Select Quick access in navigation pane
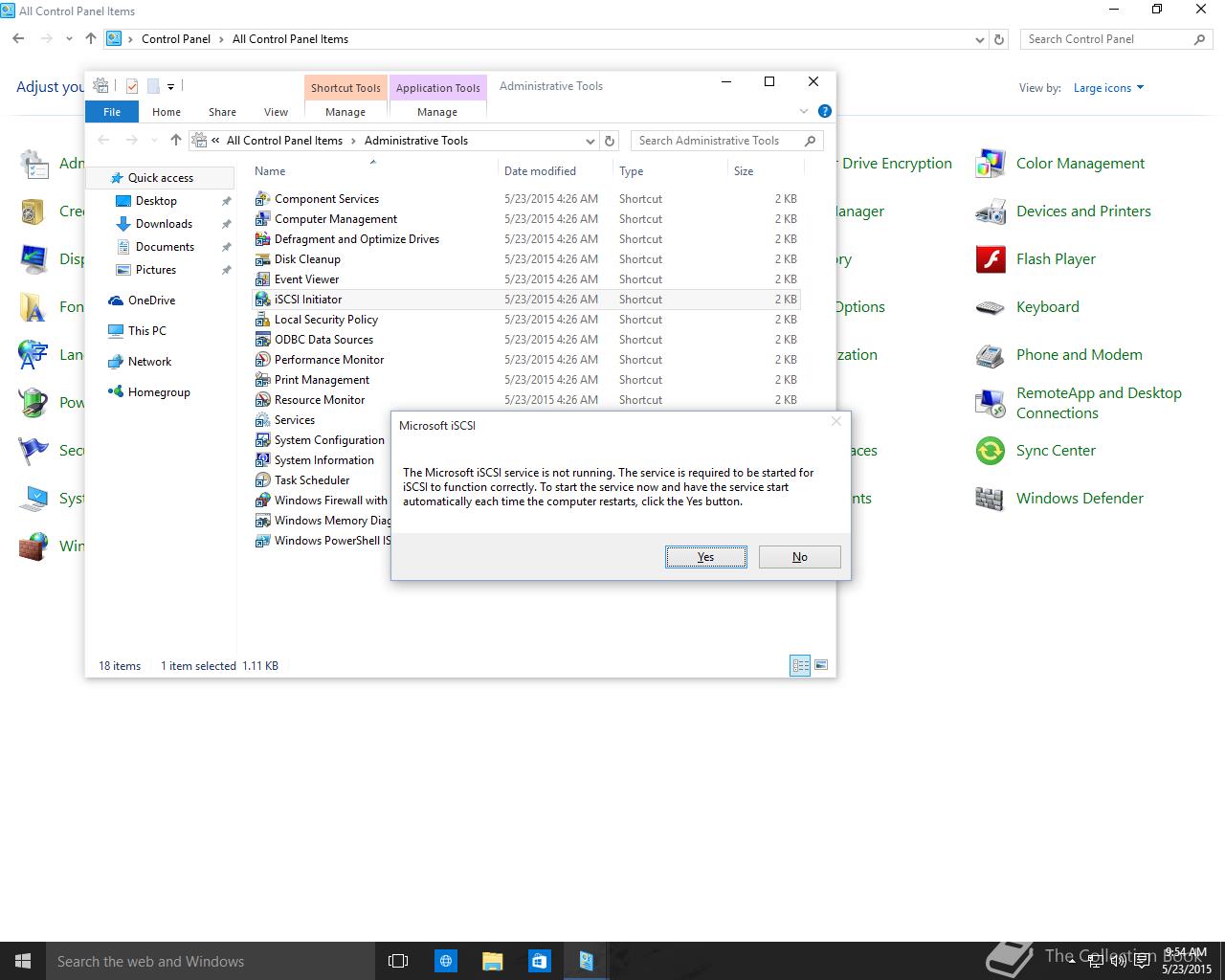Screen dimensions: 1225x980 pos(161,178)
